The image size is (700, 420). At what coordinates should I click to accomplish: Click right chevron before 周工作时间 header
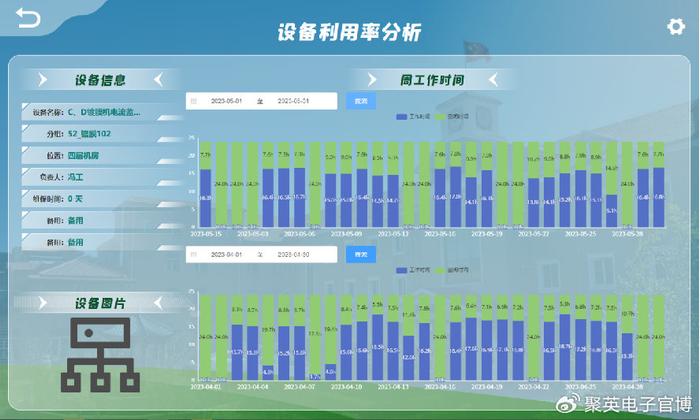point(372,80)
